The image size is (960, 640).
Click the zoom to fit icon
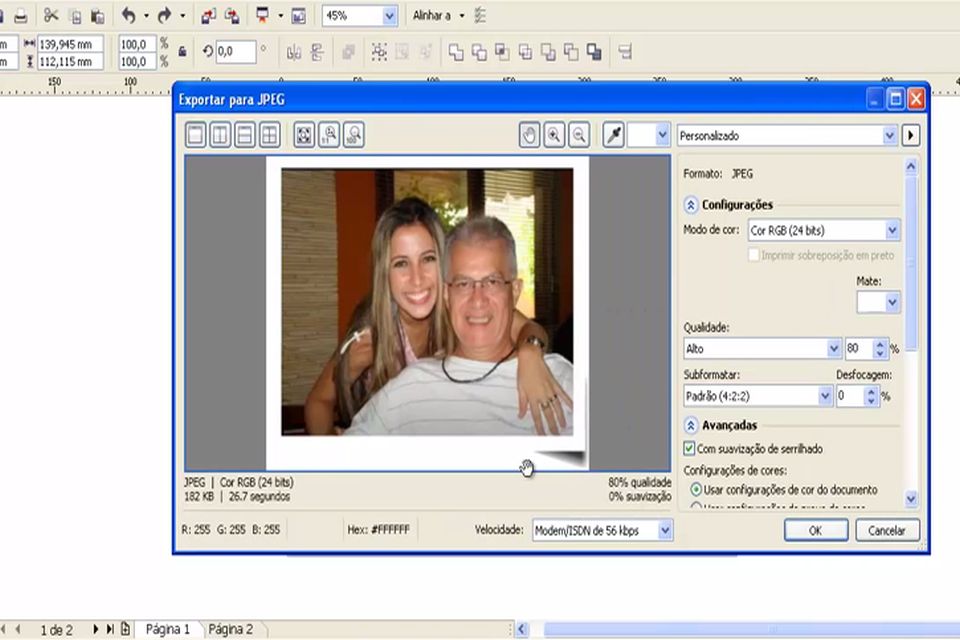point(304,135)
